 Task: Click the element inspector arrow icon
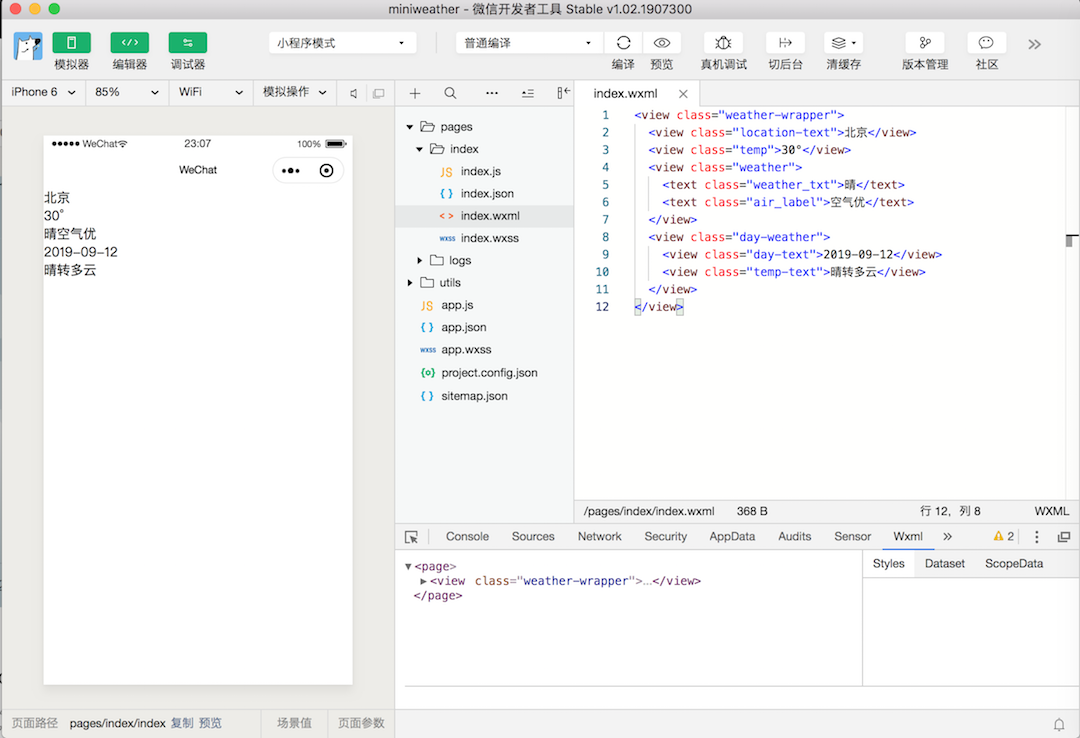(x=411, y=537)
